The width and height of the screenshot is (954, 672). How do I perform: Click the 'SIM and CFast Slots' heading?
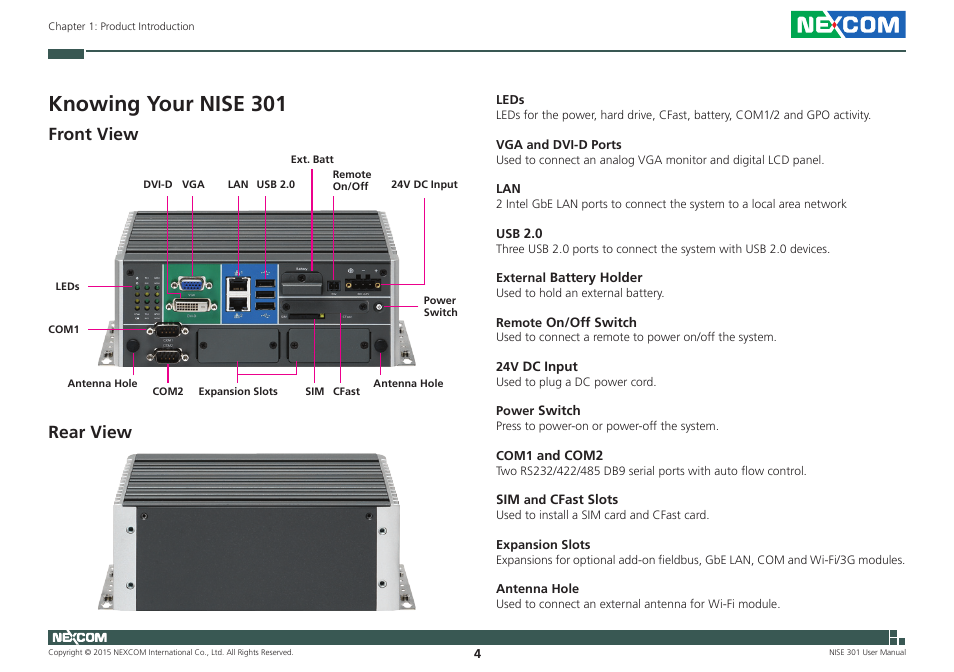(557, 500)
